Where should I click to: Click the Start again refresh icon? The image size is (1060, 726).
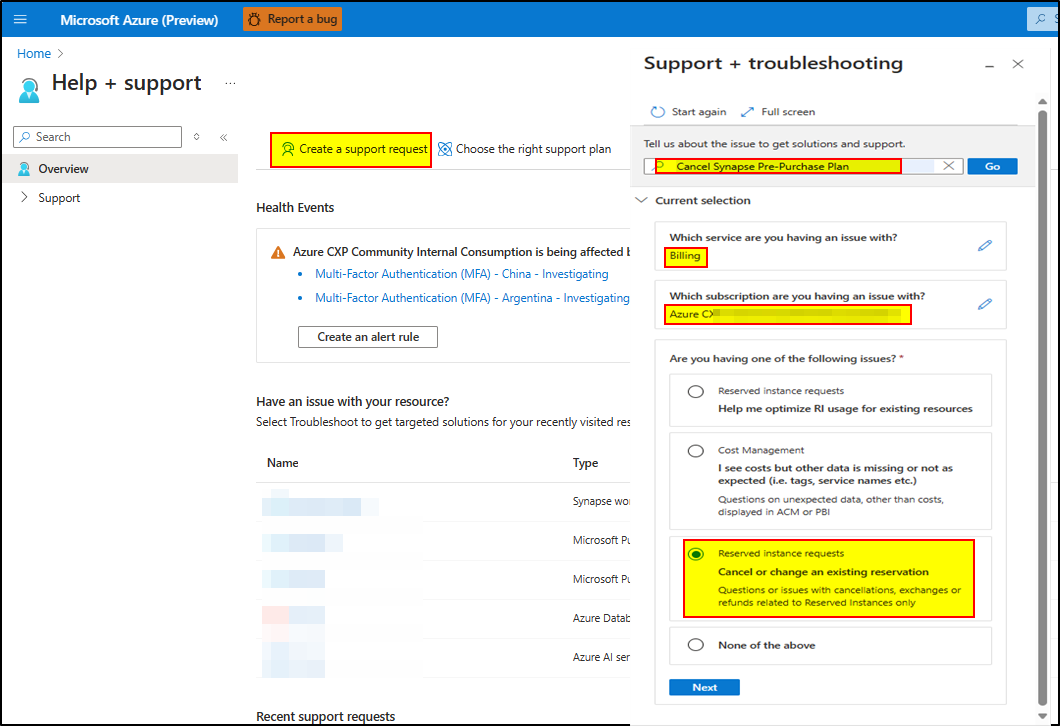[x=657, y=112]
